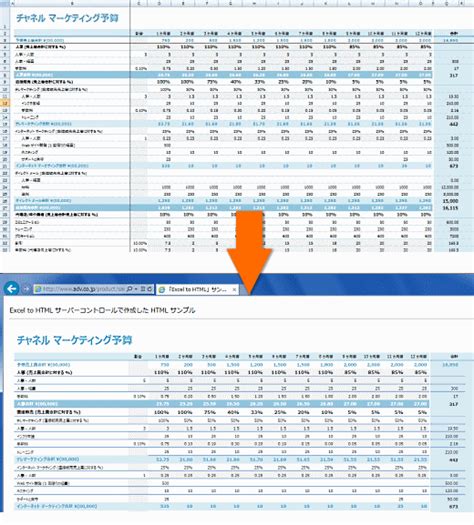Click the HTML page heading チャネル マーケティング予算
This screenshot has height=525, width=474.
(74, 340)
